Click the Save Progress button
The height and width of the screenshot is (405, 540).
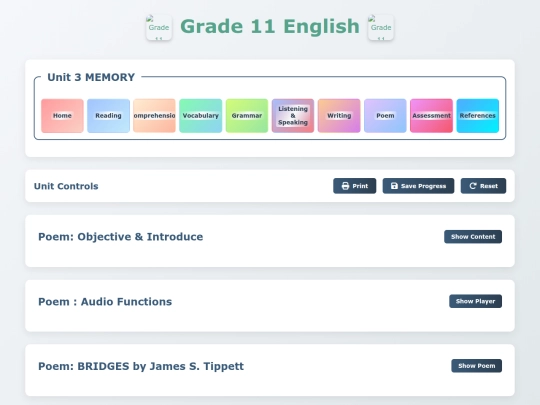click(x=418, y=186)
